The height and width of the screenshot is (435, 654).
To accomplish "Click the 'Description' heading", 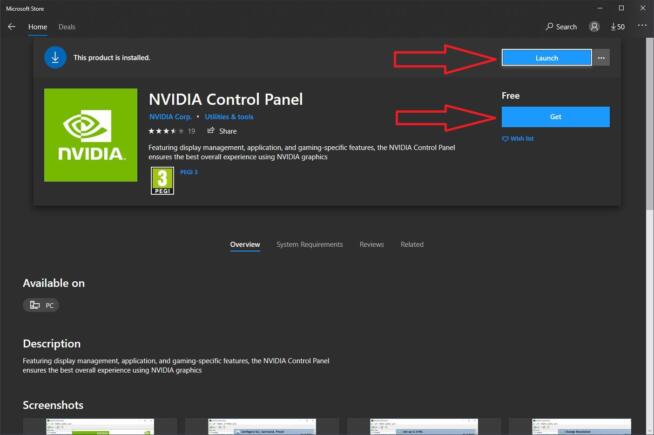I will [x=52, y=344].
